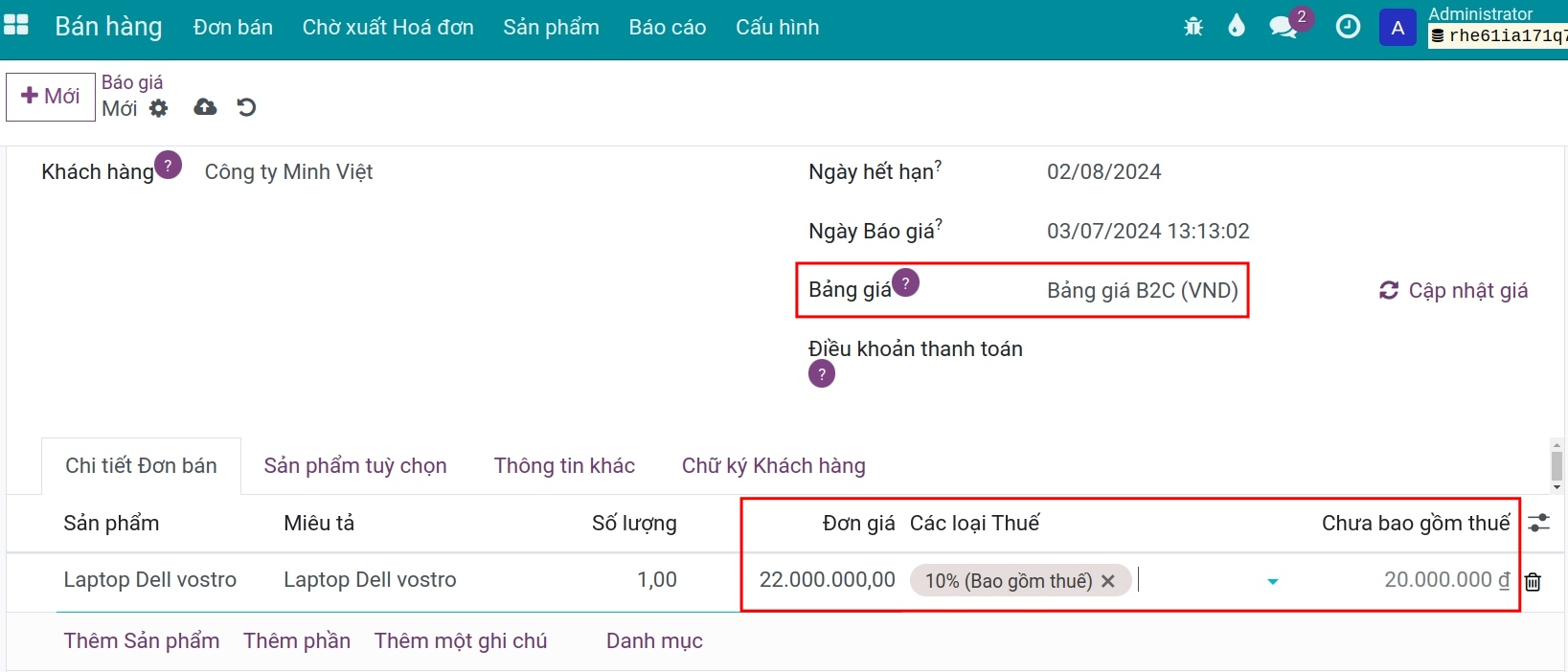Screen dimensions: 1568x672
Task: Click the Đơn giá column header
Action: tap(858, 524)
